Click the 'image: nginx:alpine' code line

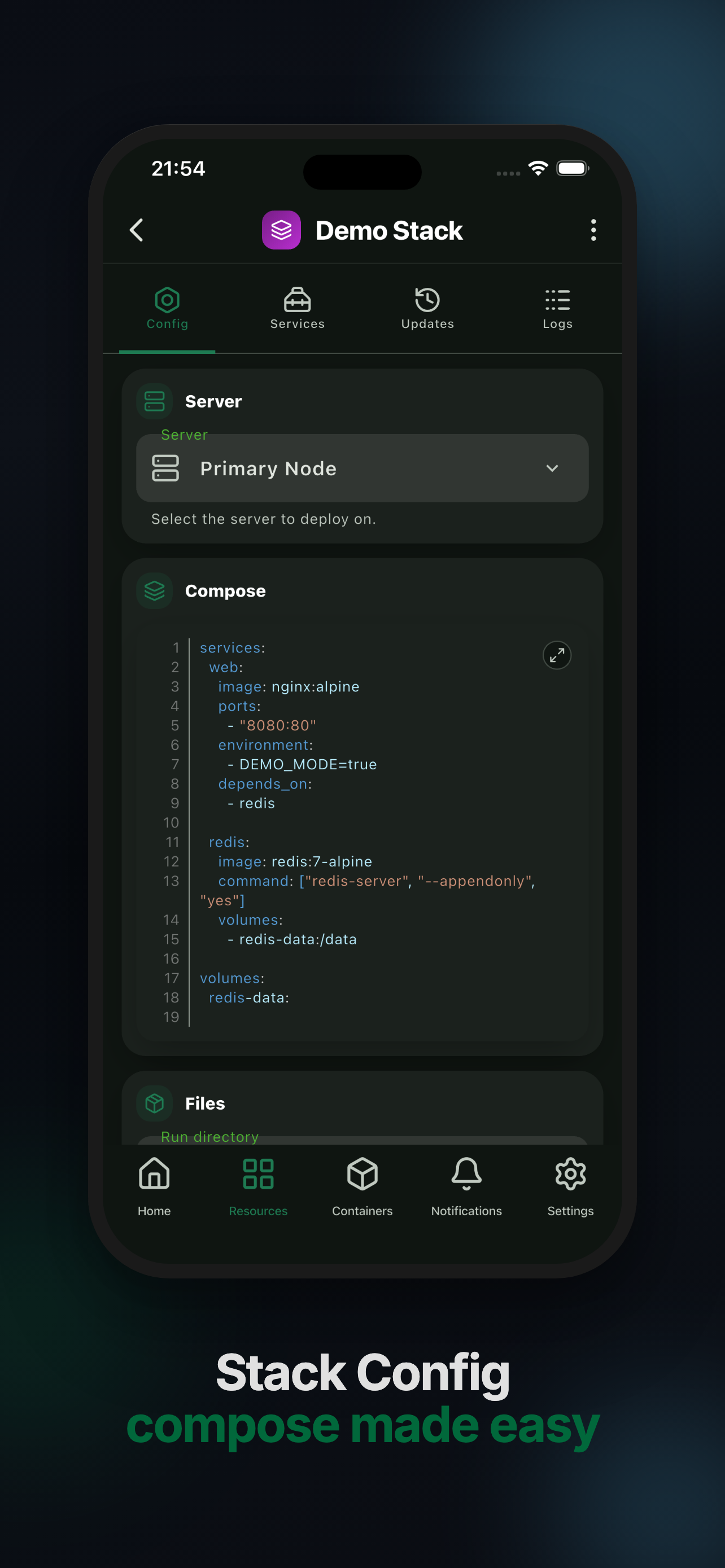(289, 686)
